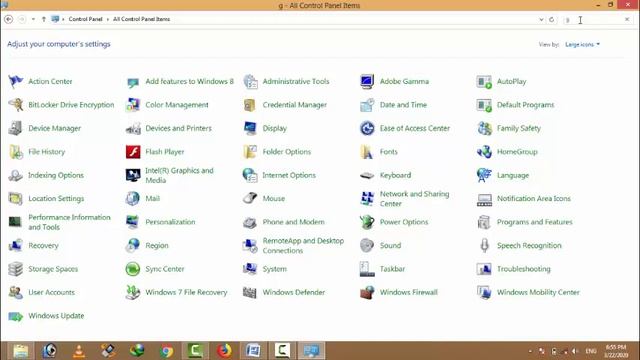Clear the search box with X

[627, 19]
